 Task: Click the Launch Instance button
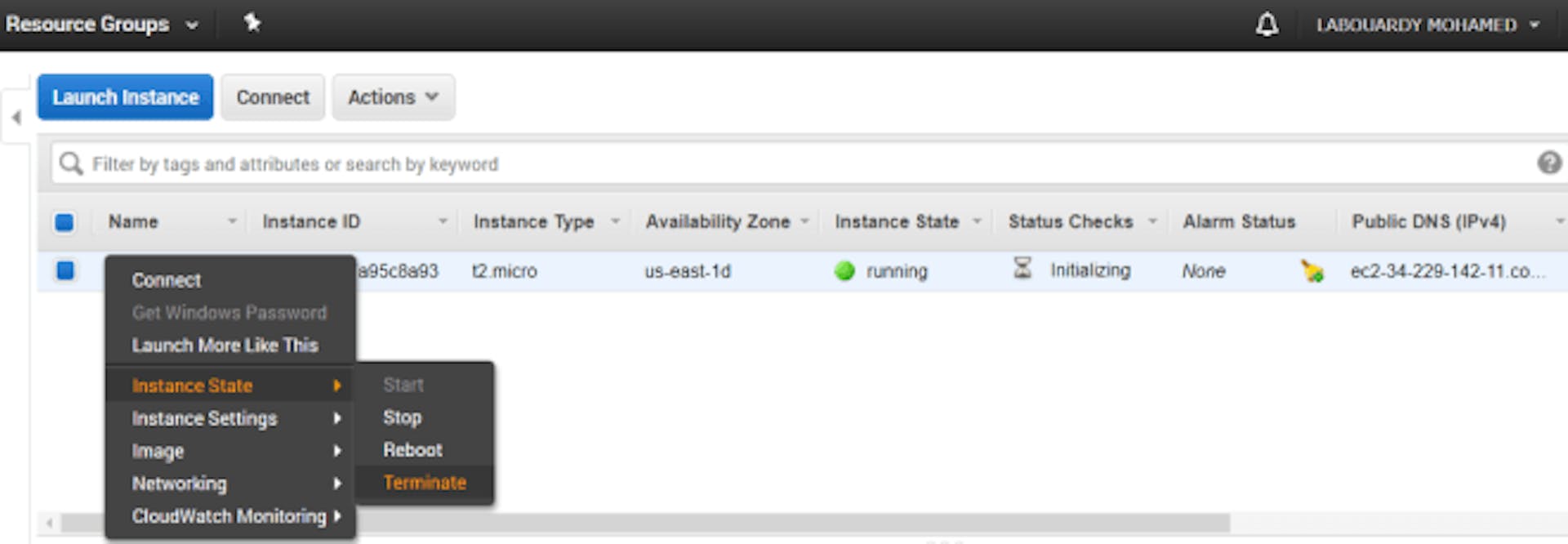(126, 97)
